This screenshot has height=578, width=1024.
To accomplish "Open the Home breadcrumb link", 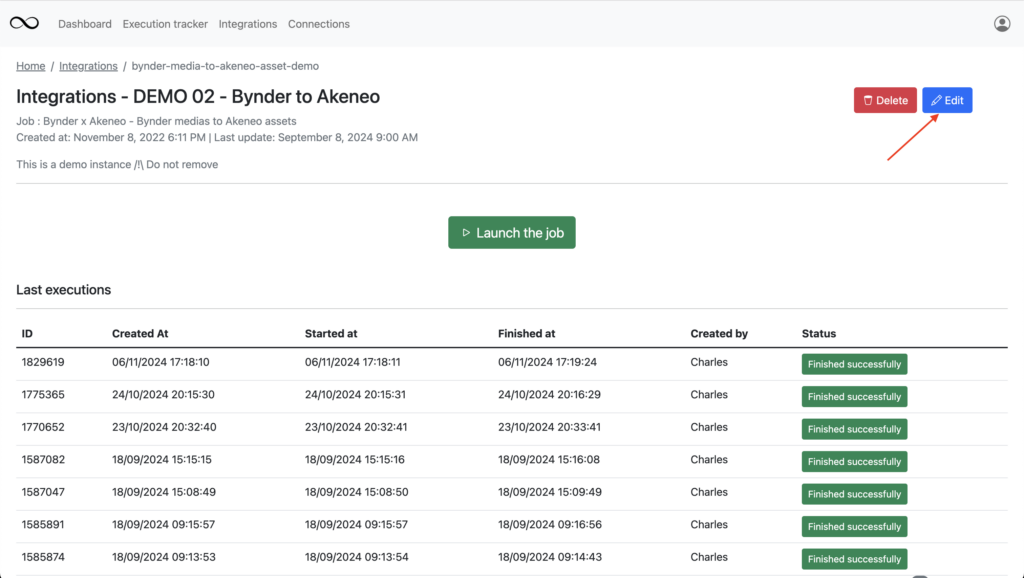I will [x=30, y=65].
